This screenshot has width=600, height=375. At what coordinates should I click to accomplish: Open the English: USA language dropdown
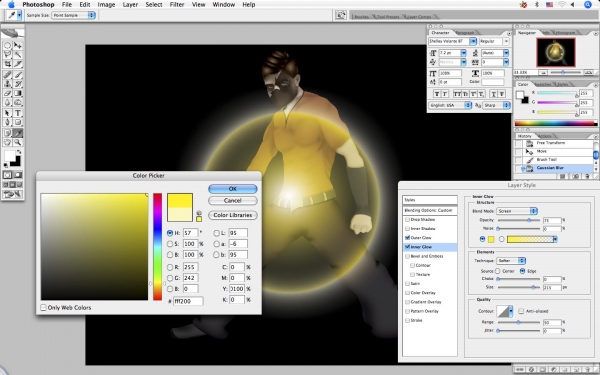pos(450,105)
